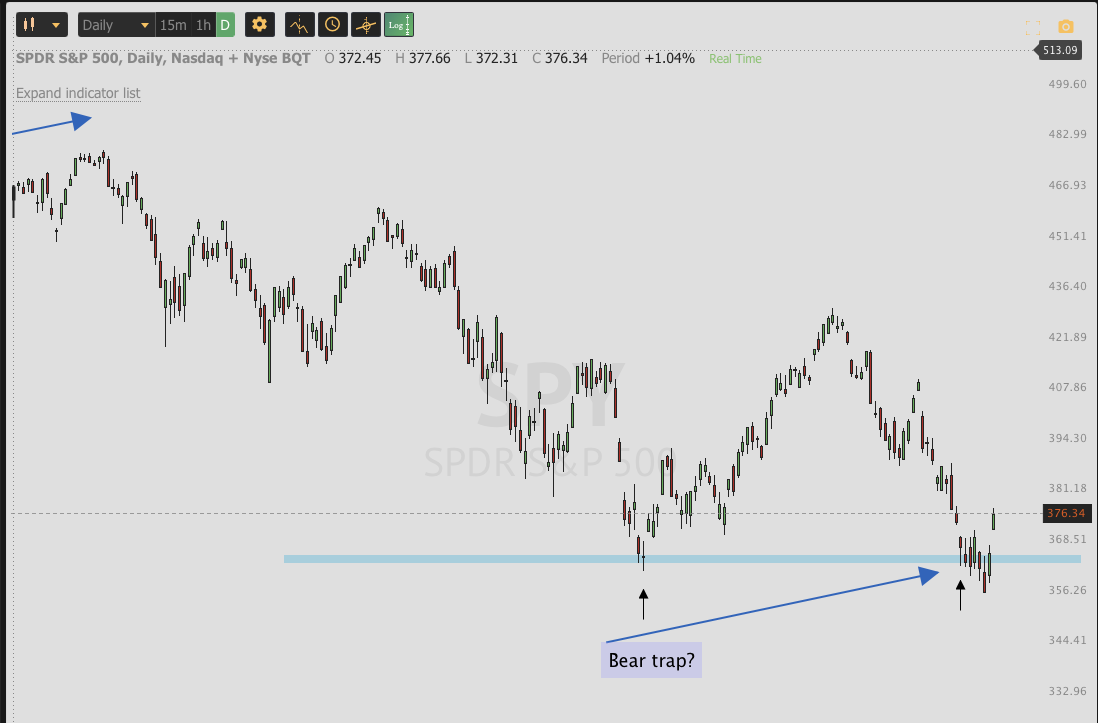This screenshot has width=1098, height=723.
Task: Click the Expand indicator list link
Action: 78,93
